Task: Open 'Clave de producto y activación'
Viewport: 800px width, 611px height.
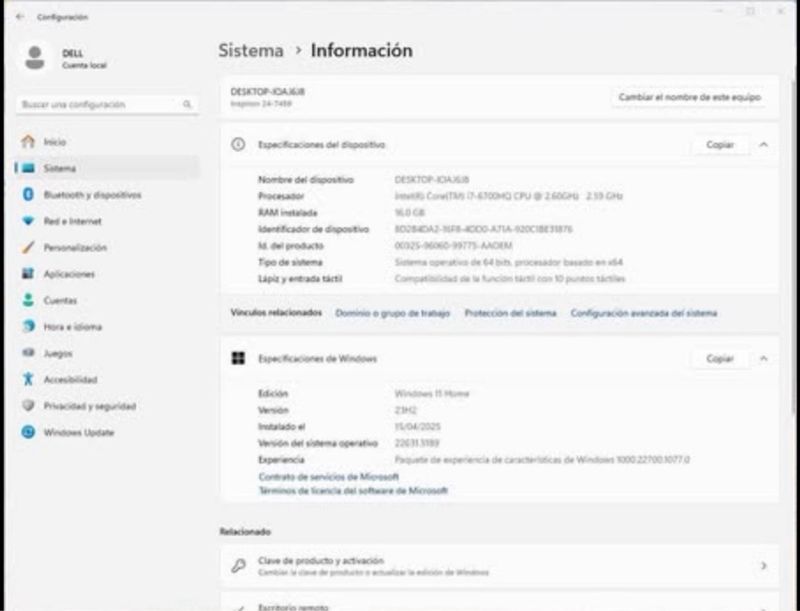Action: coord(500,566)
